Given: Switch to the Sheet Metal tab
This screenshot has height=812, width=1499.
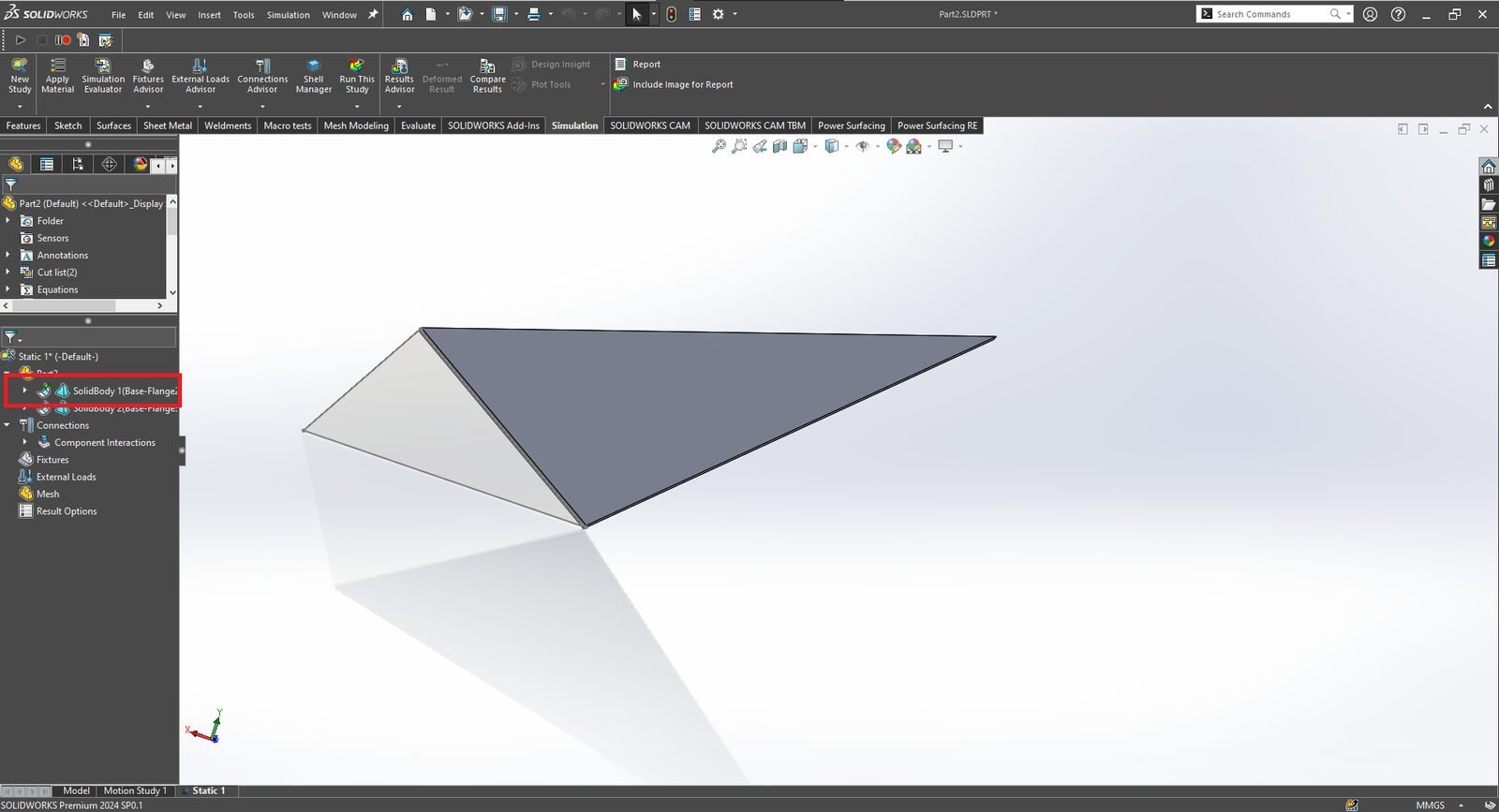Looking at the screenshot, I should point(168,125).
